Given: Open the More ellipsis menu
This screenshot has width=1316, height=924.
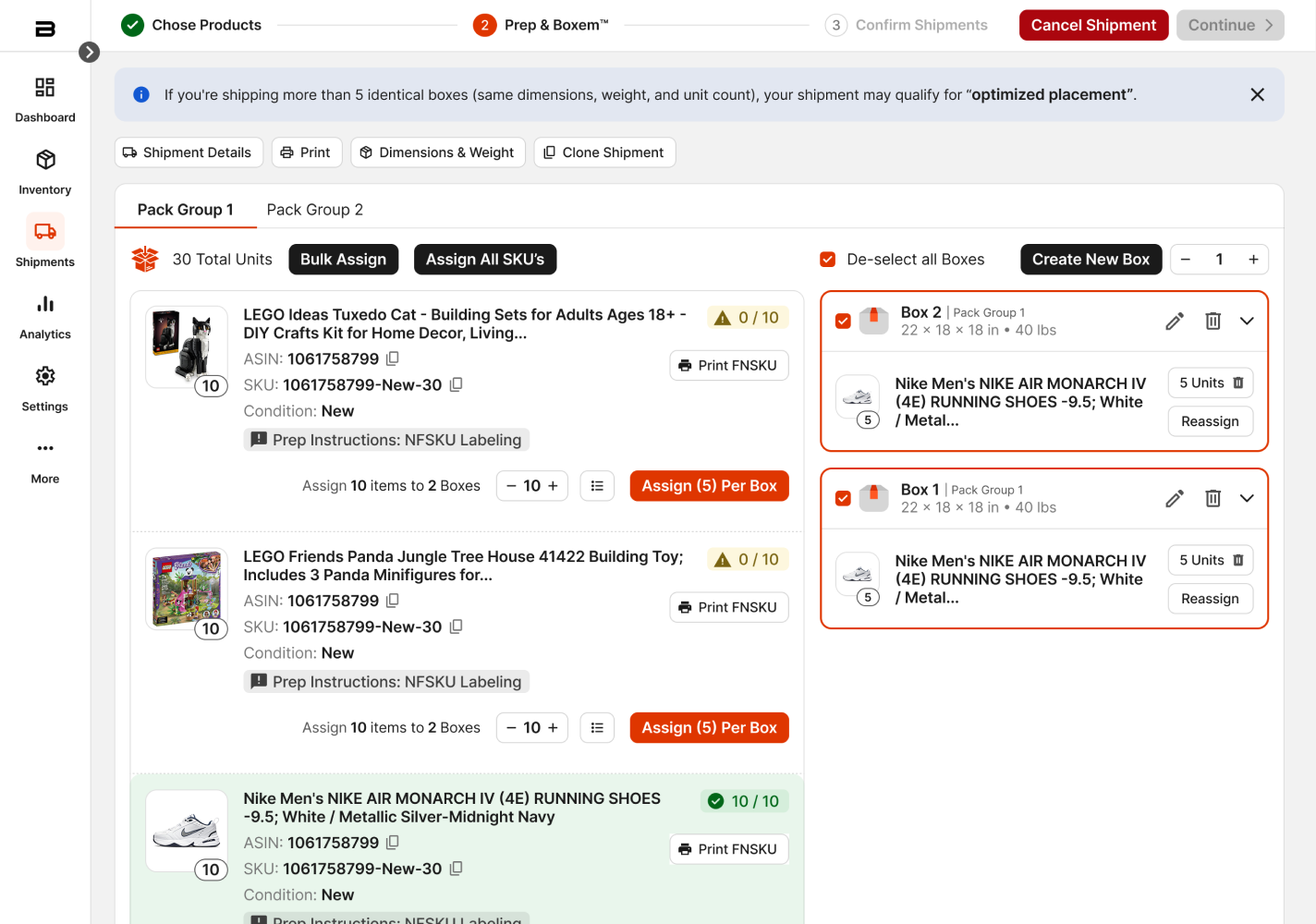Looking at the screenshot, I should (x=44, y=448).
